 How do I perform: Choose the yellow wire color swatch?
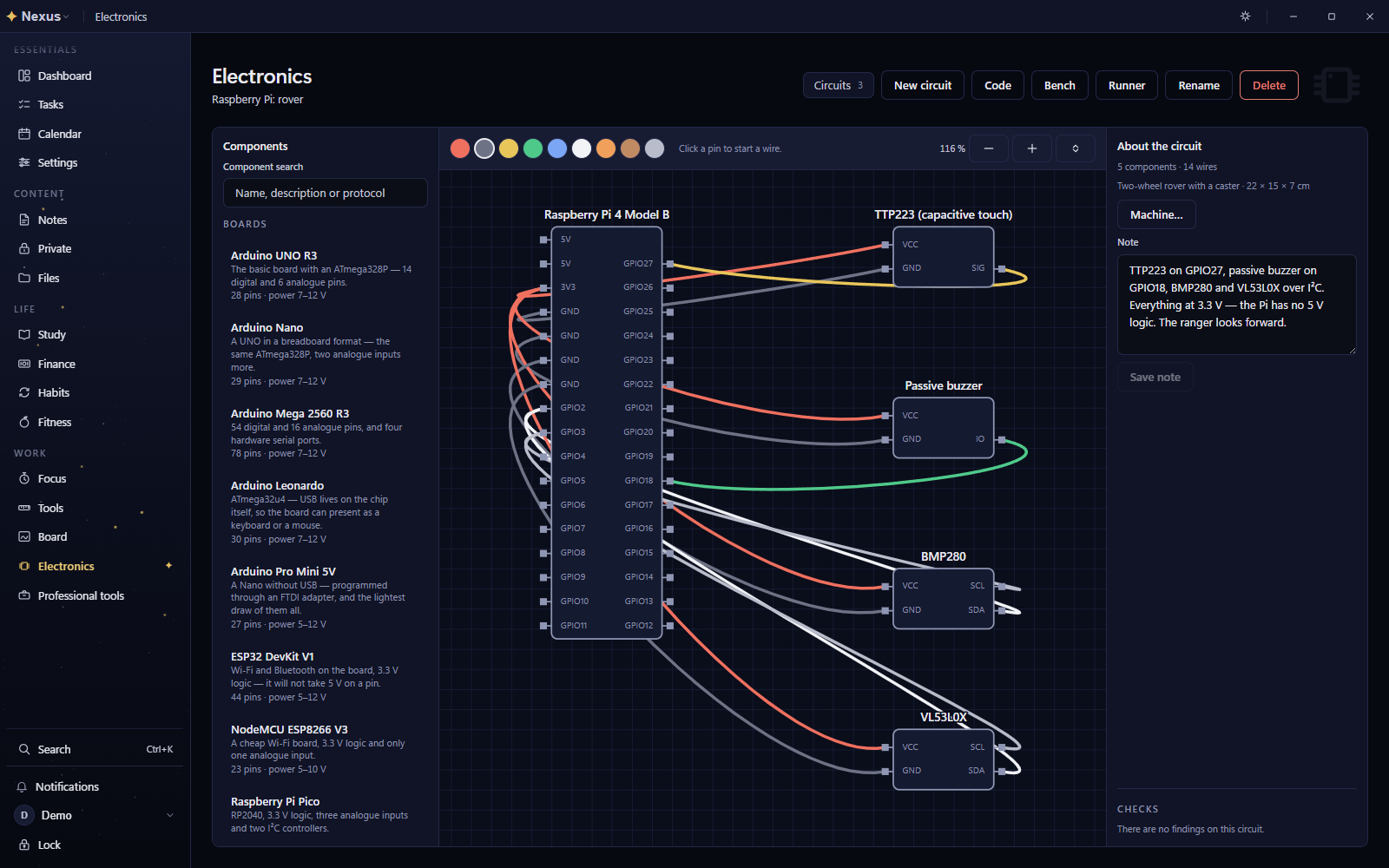tap(509, 148)
